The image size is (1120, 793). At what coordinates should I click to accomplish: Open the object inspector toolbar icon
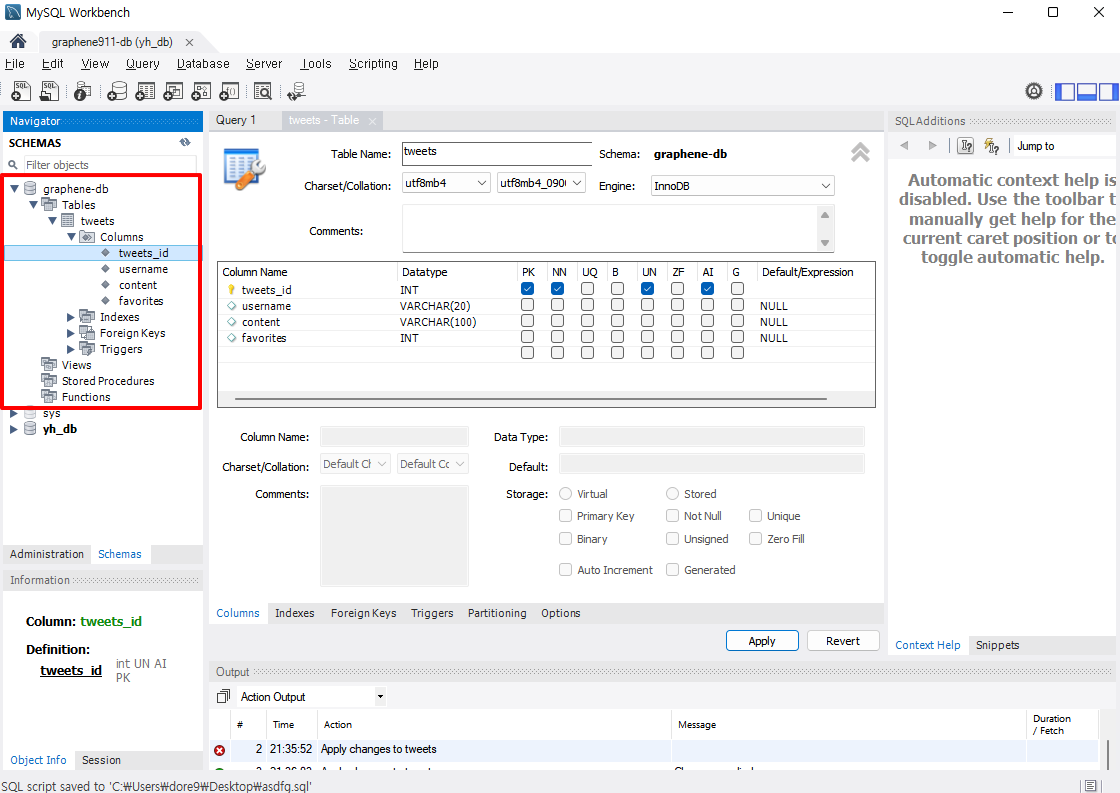click(x=82, y=91)
